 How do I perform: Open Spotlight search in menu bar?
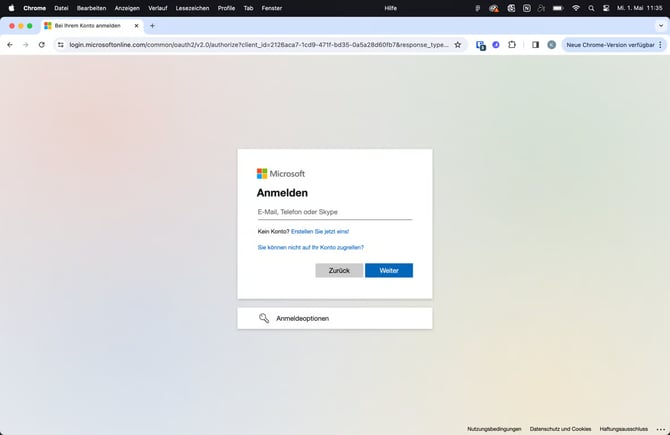click(x=591, y=8)
